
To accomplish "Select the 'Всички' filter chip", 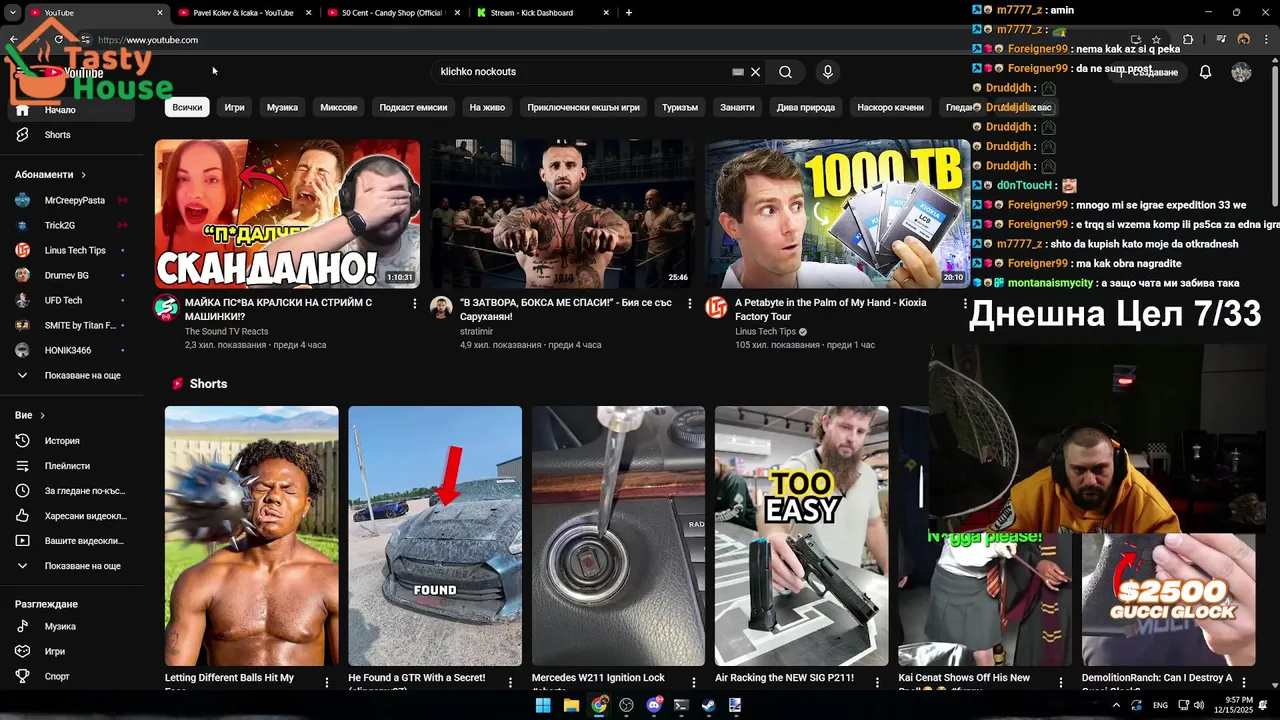I will point(187,107).
